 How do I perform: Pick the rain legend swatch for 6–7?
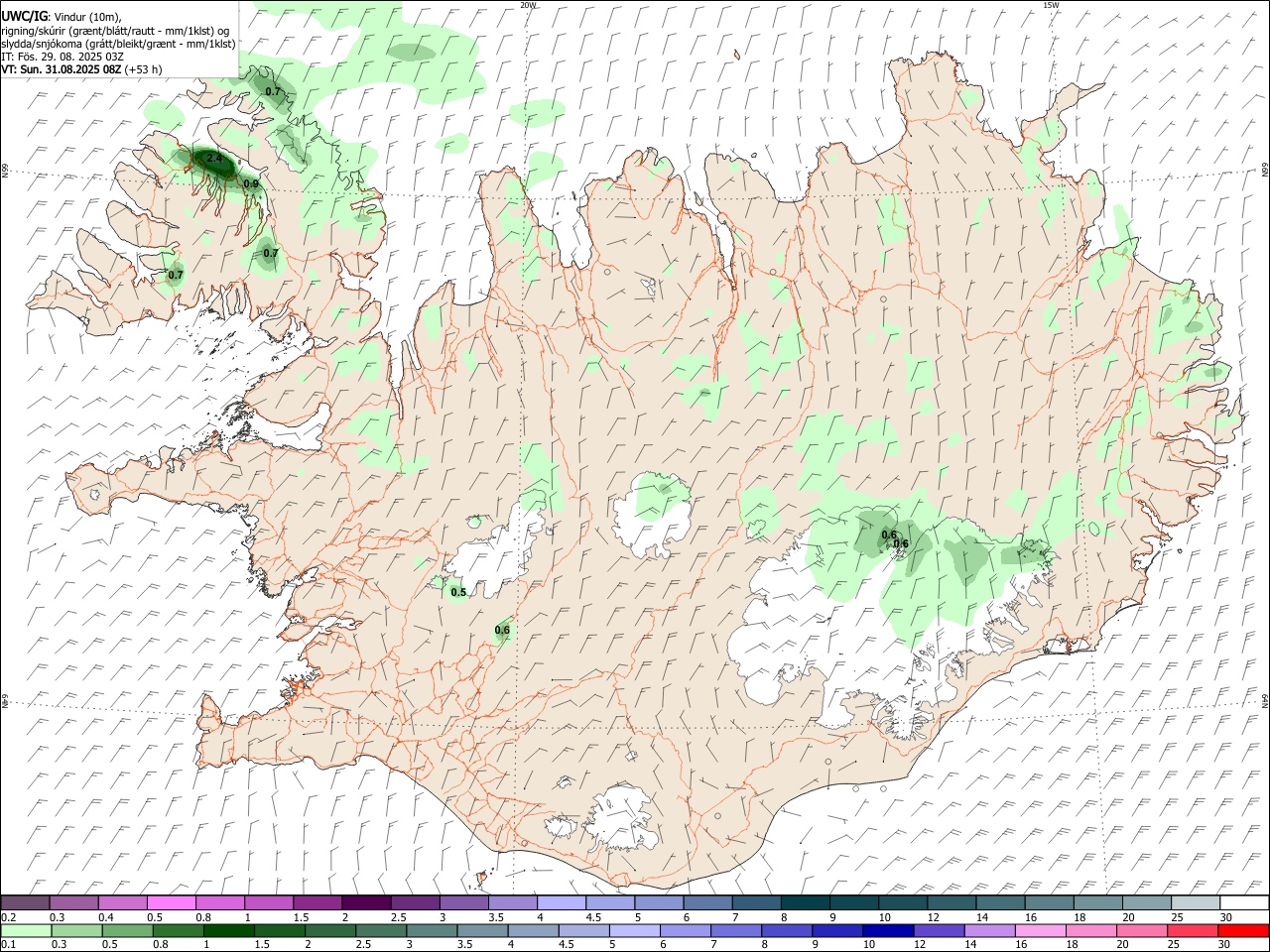tap(685, 930)
